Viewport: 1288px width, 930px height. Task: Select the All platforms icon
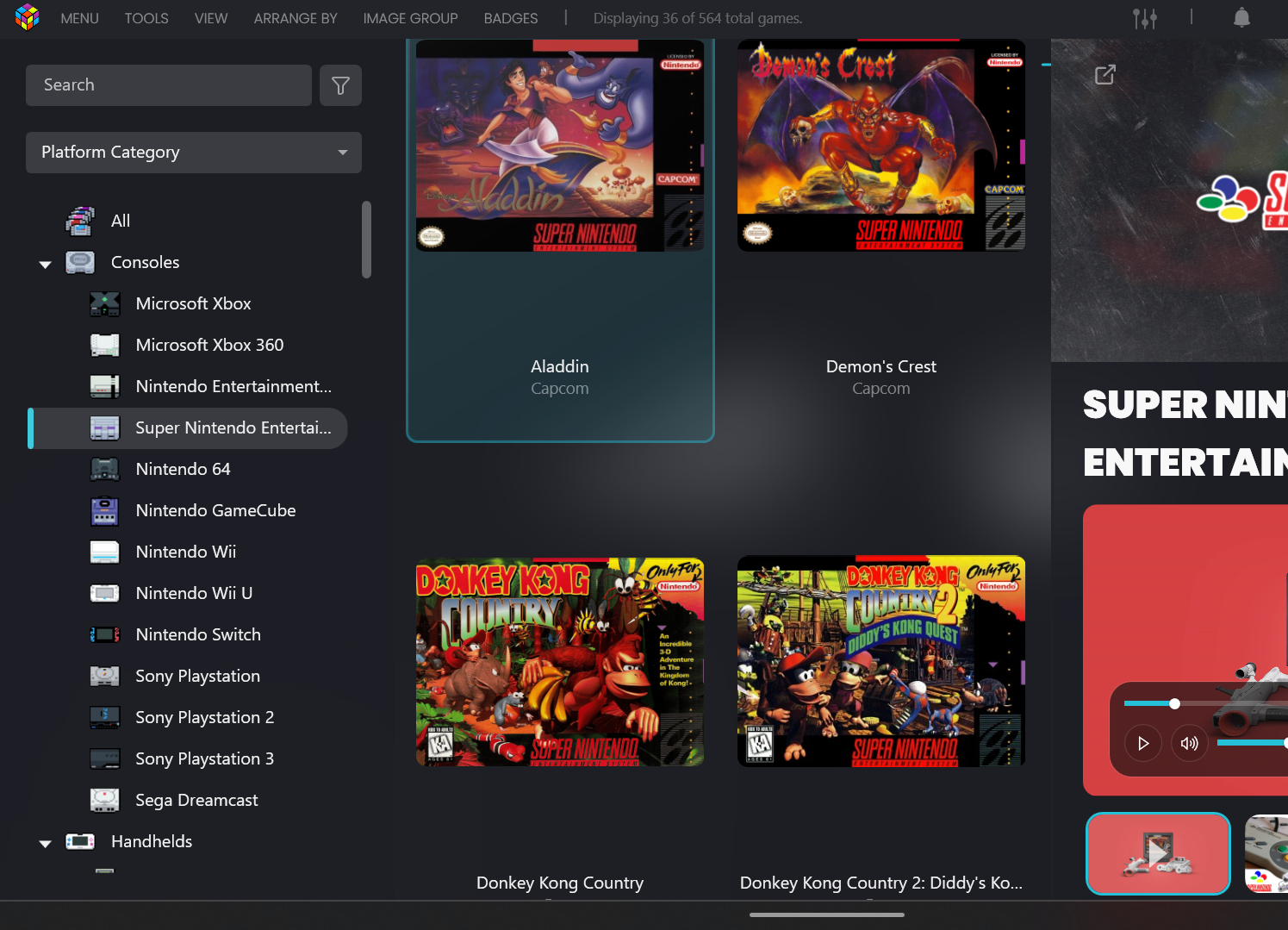[80, 221]
